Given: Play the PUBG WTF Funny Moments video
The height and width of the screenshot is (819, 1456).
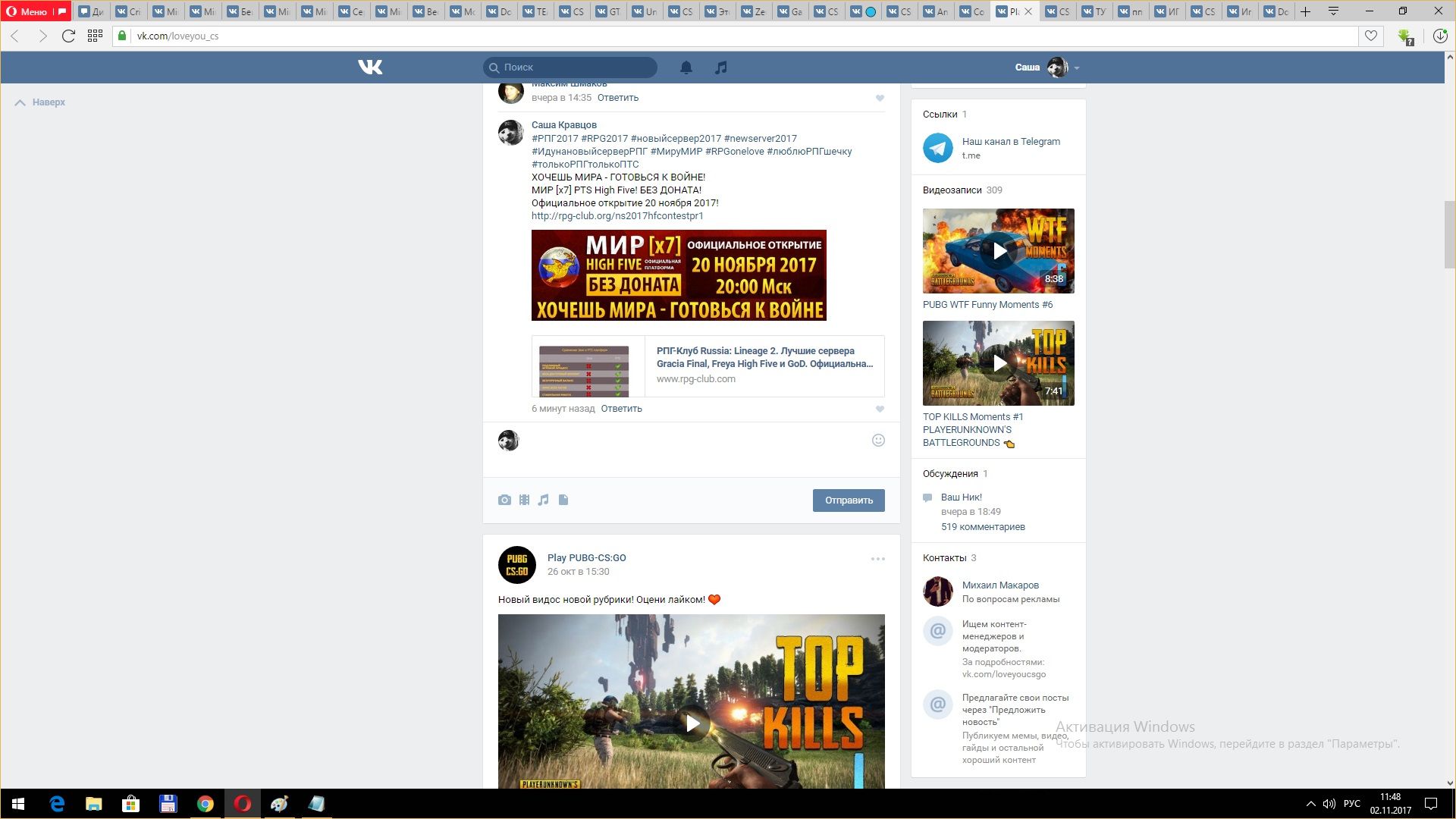Looking at the screenshot, I should [x=999, y=251].
